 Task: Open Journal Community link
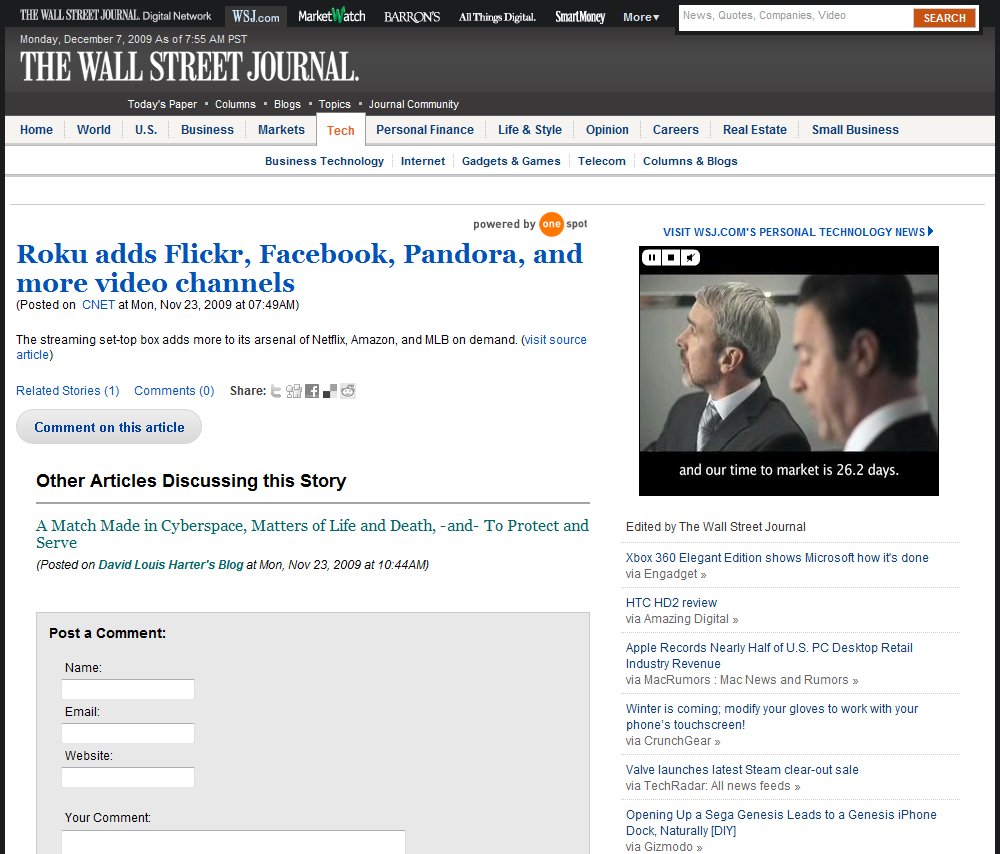pyautogui.click(x=413, y=104)
